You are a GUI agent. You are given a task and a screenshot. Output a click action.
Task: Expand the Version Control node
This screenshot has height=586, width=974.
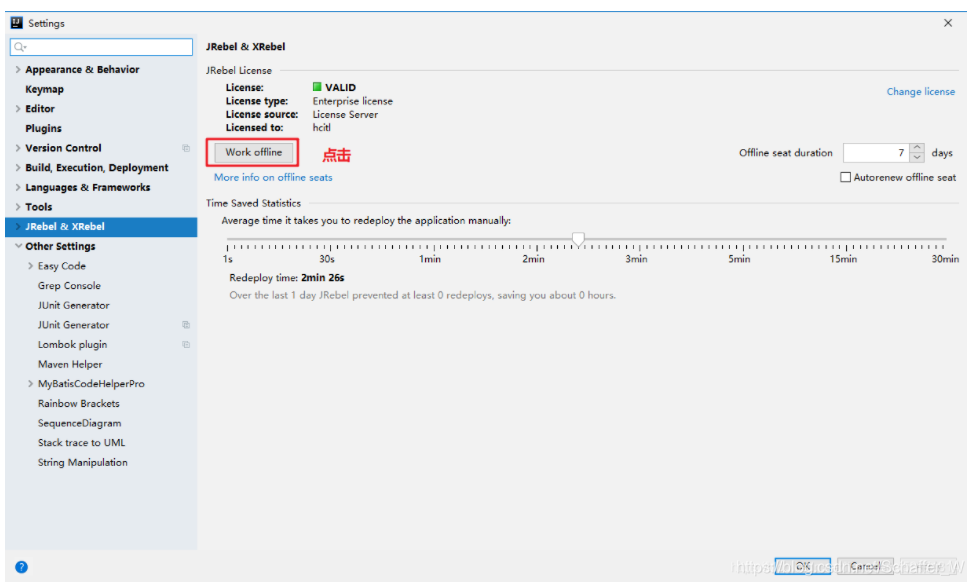point(18,148)
